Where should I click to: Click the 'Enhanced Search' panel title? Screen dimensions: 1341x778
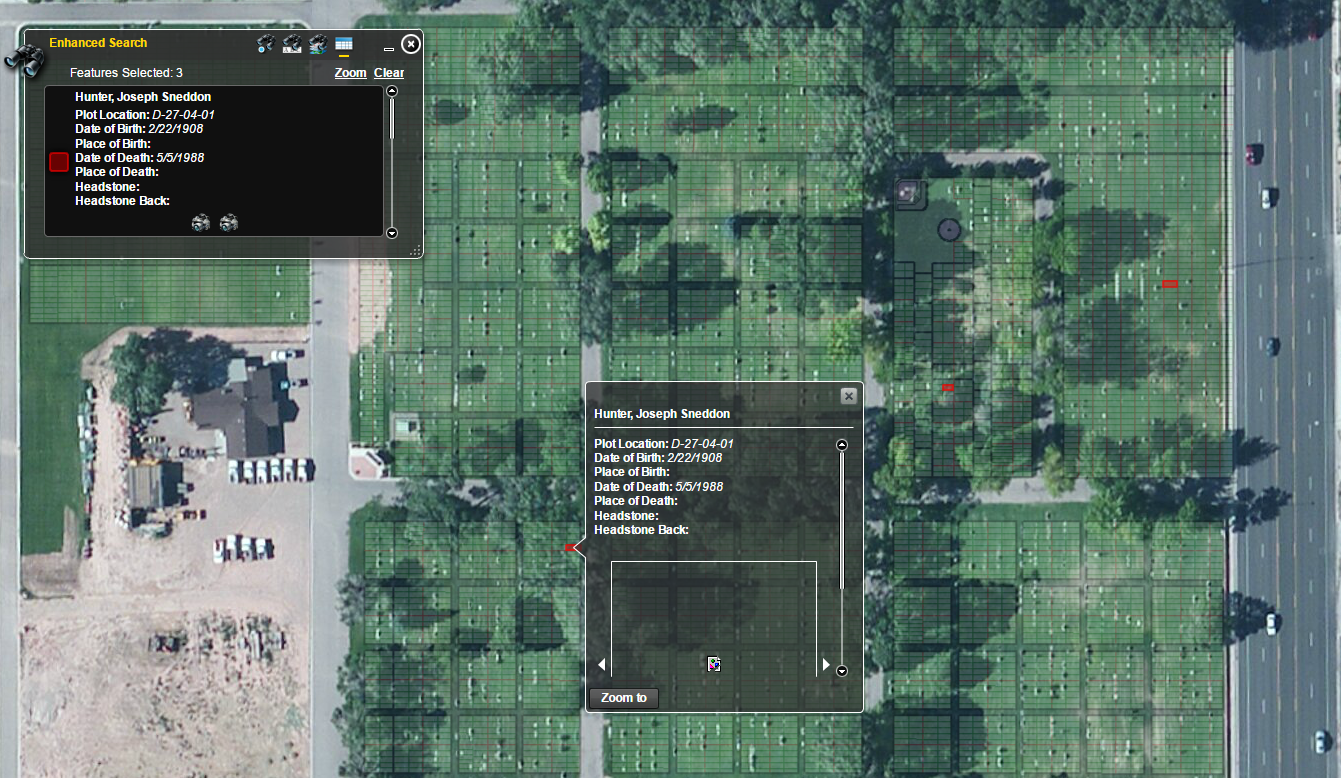98,43
